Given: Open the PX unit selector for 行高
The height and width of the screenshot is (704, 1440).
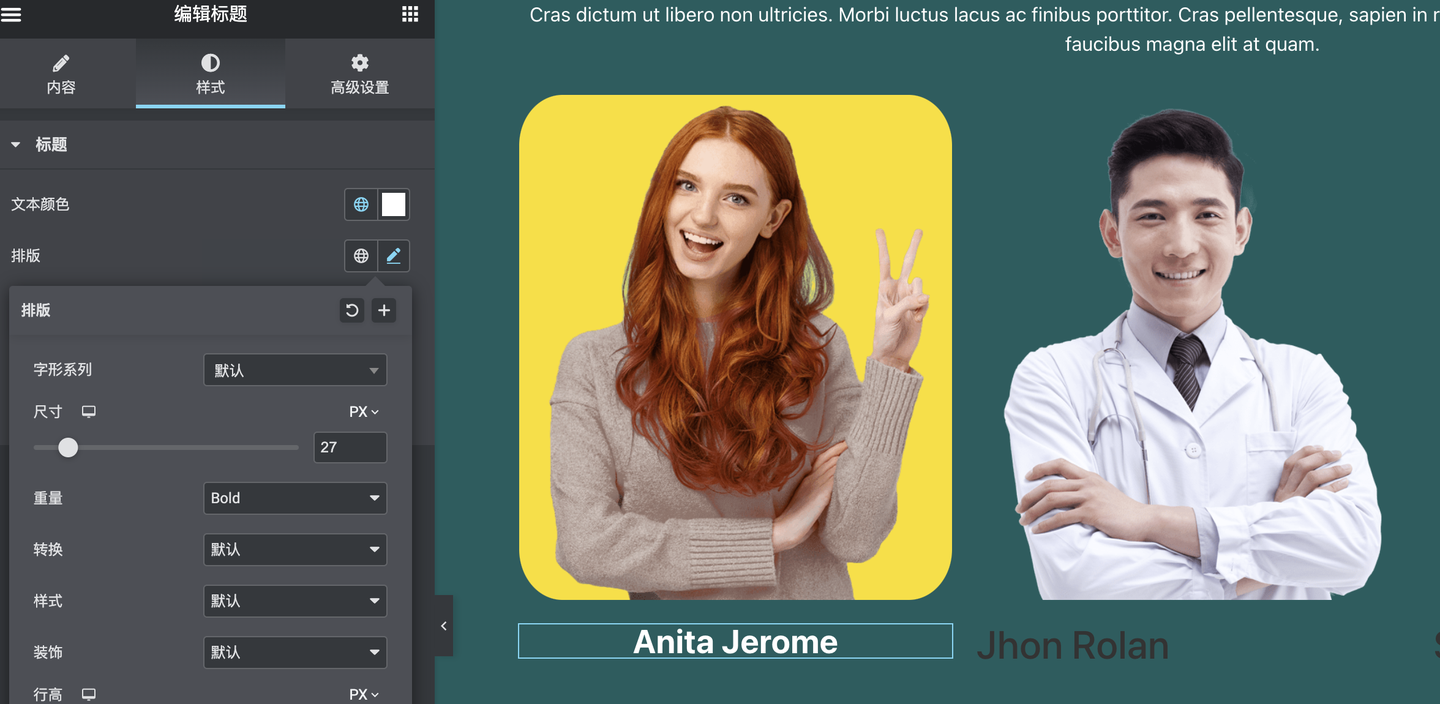Looking at the screenshot, I should [364, 694].
